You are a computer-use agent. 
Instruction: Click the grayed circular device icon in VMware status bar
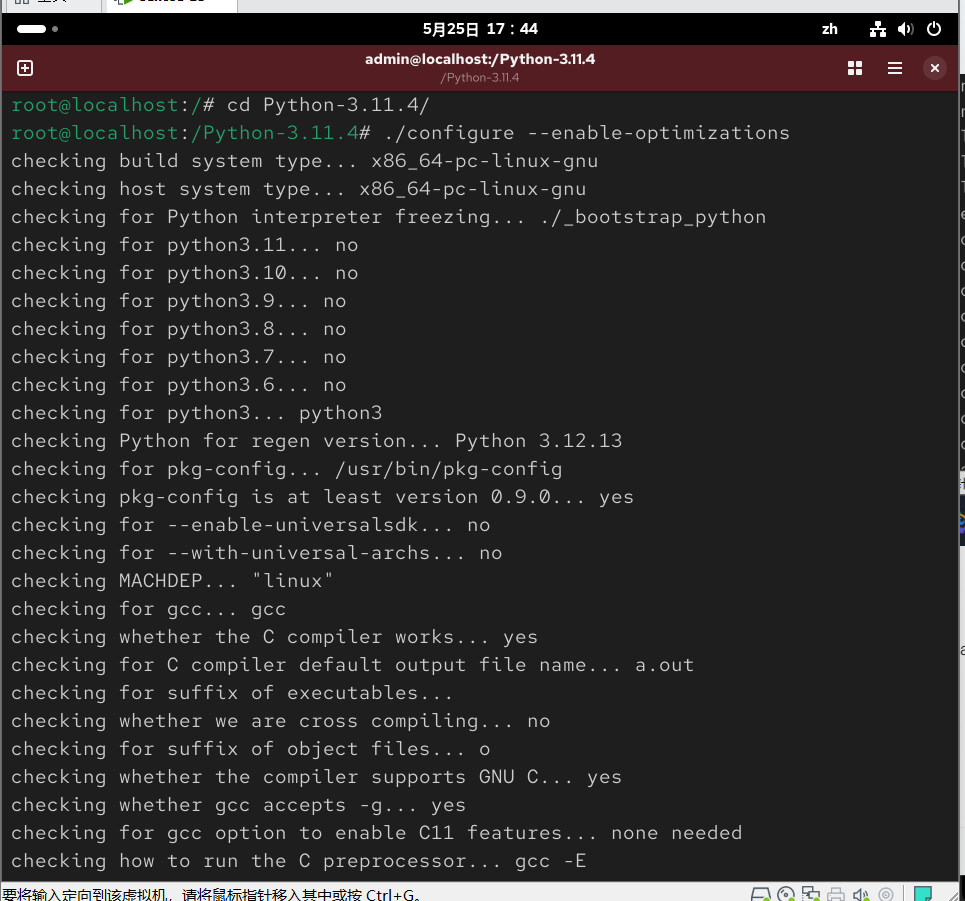point(886,894)
